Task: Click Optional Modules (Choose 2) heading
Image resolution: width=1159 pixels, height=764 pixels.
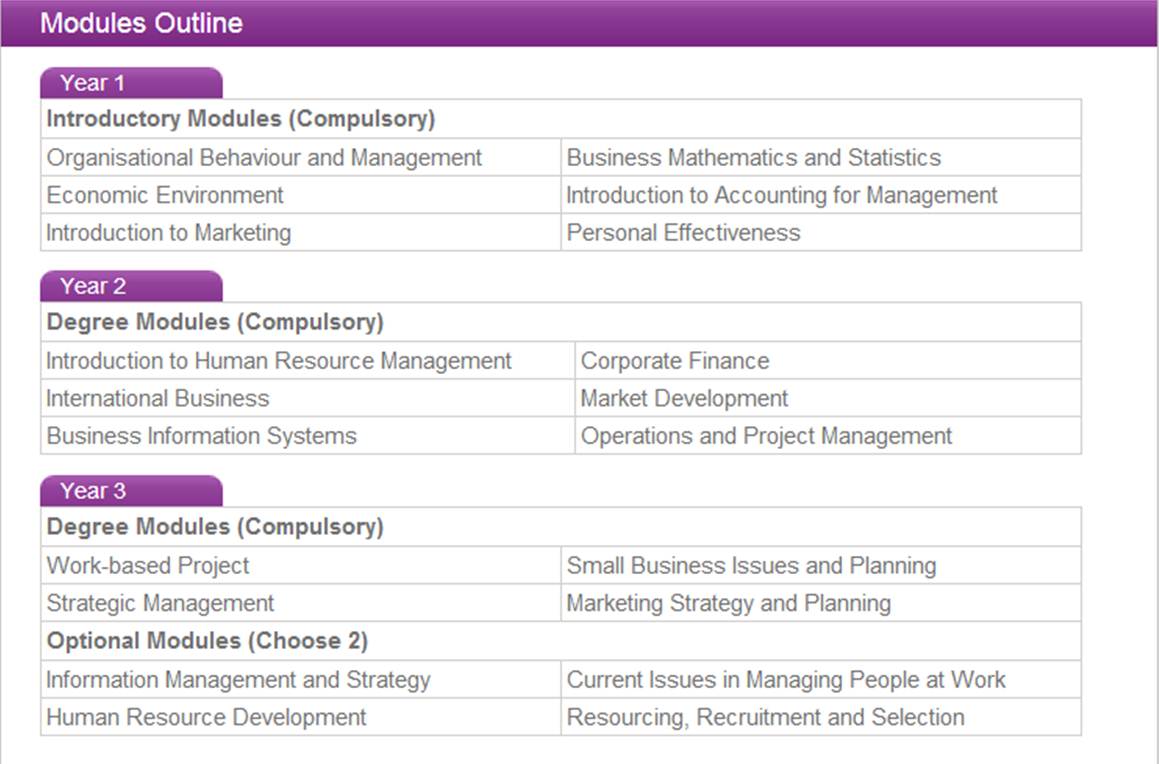Action: tap(207, 641)
